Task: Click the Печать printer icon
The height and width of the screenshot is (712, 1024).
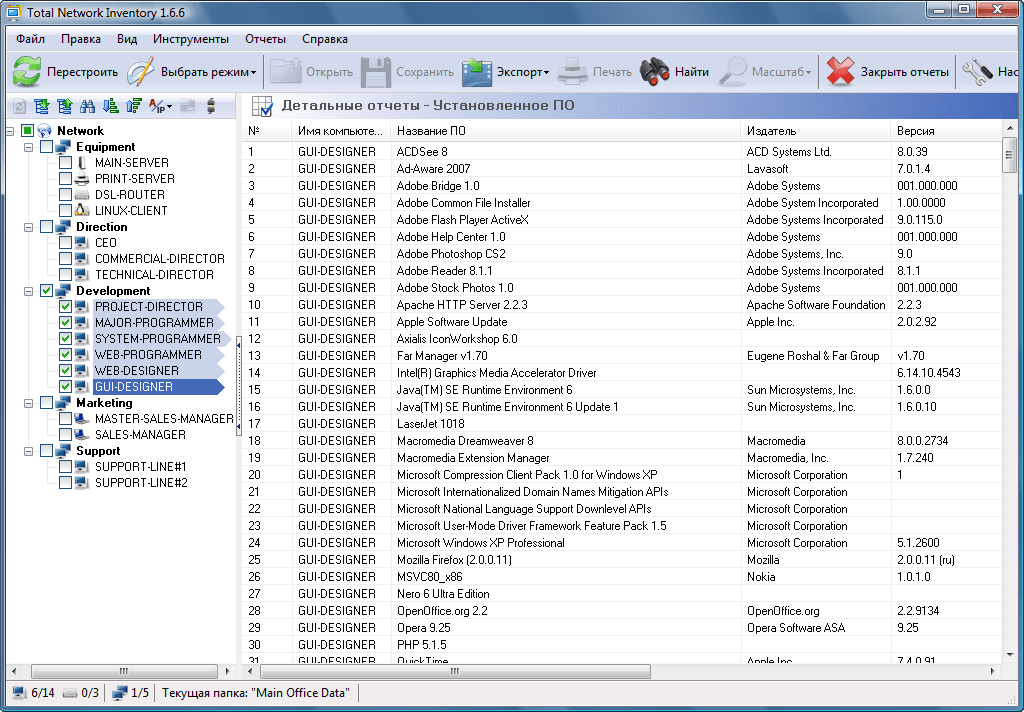Action: click(x=573, y=71)
